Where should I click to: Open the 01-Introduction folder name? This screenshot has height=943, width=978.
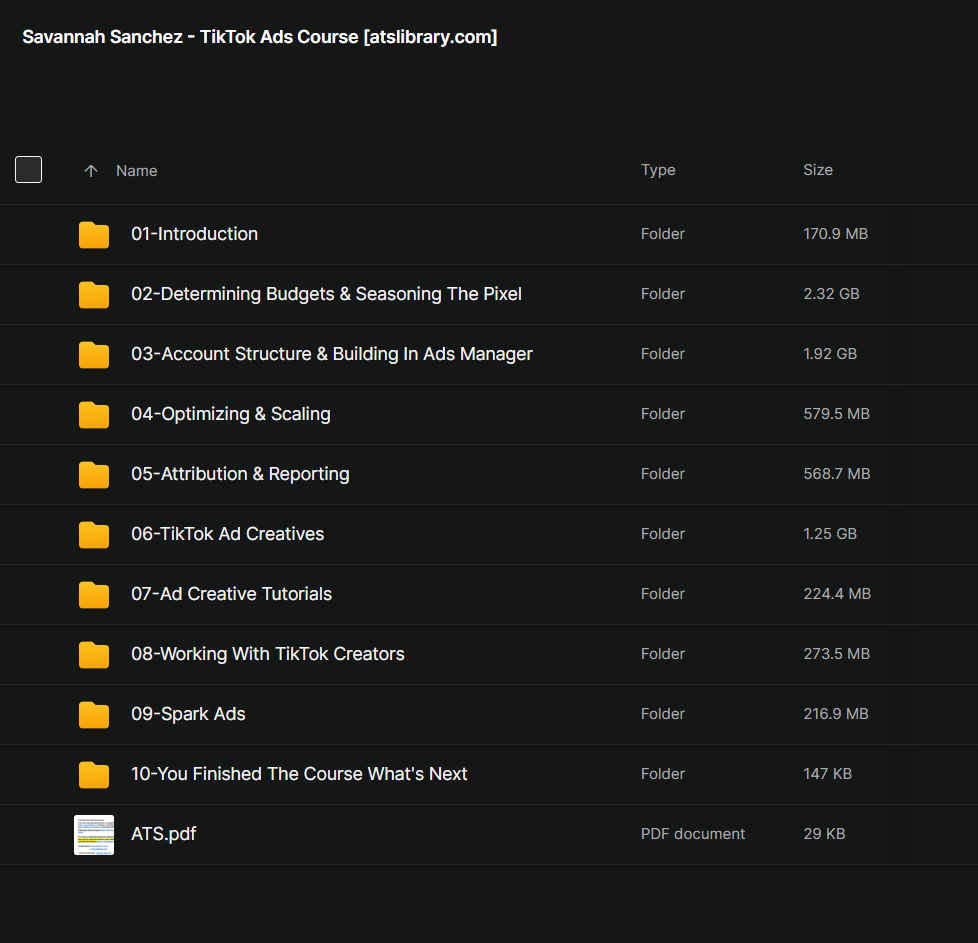(194, 234)
